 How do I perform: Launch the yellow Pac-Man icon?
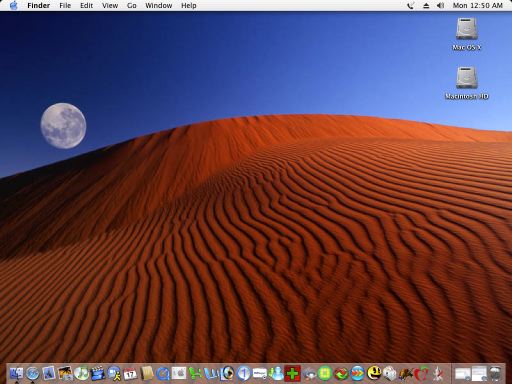pyautogui.click(x=374, y=373)
